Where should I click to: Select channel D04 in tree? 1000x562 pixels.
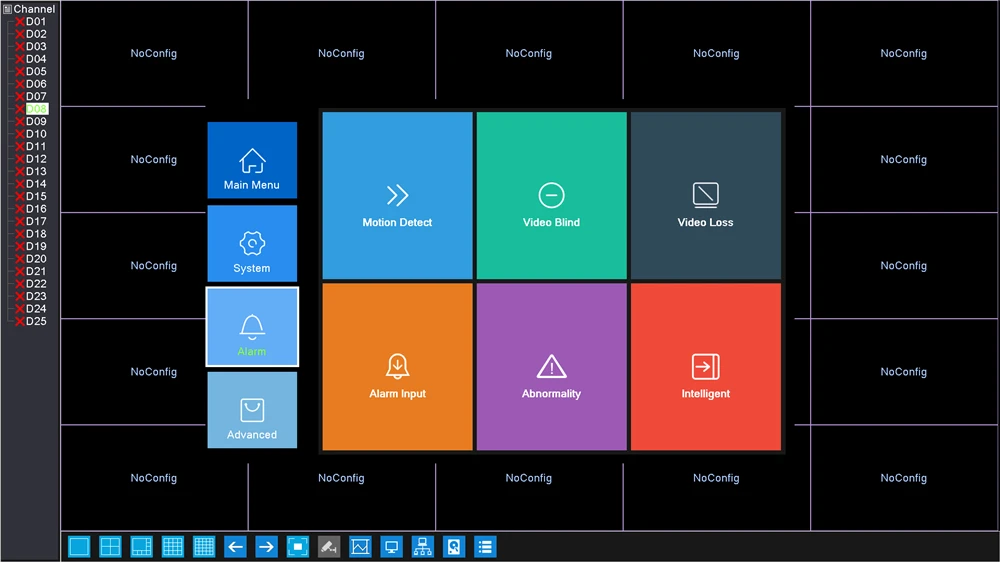coord(36,59)
